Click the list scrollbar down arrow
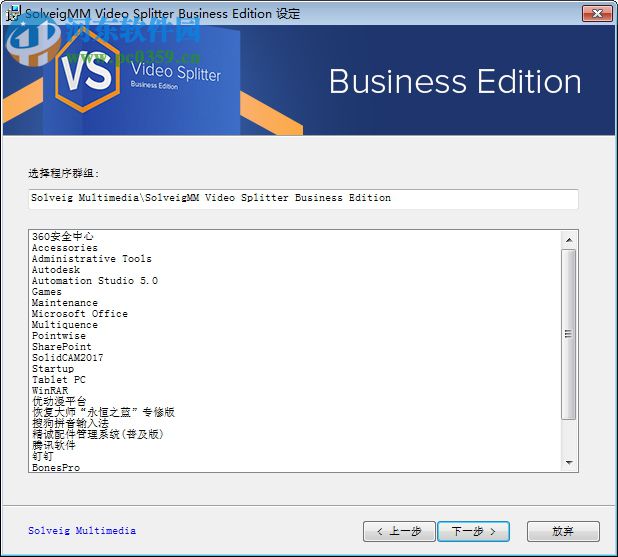 [569, 463]
